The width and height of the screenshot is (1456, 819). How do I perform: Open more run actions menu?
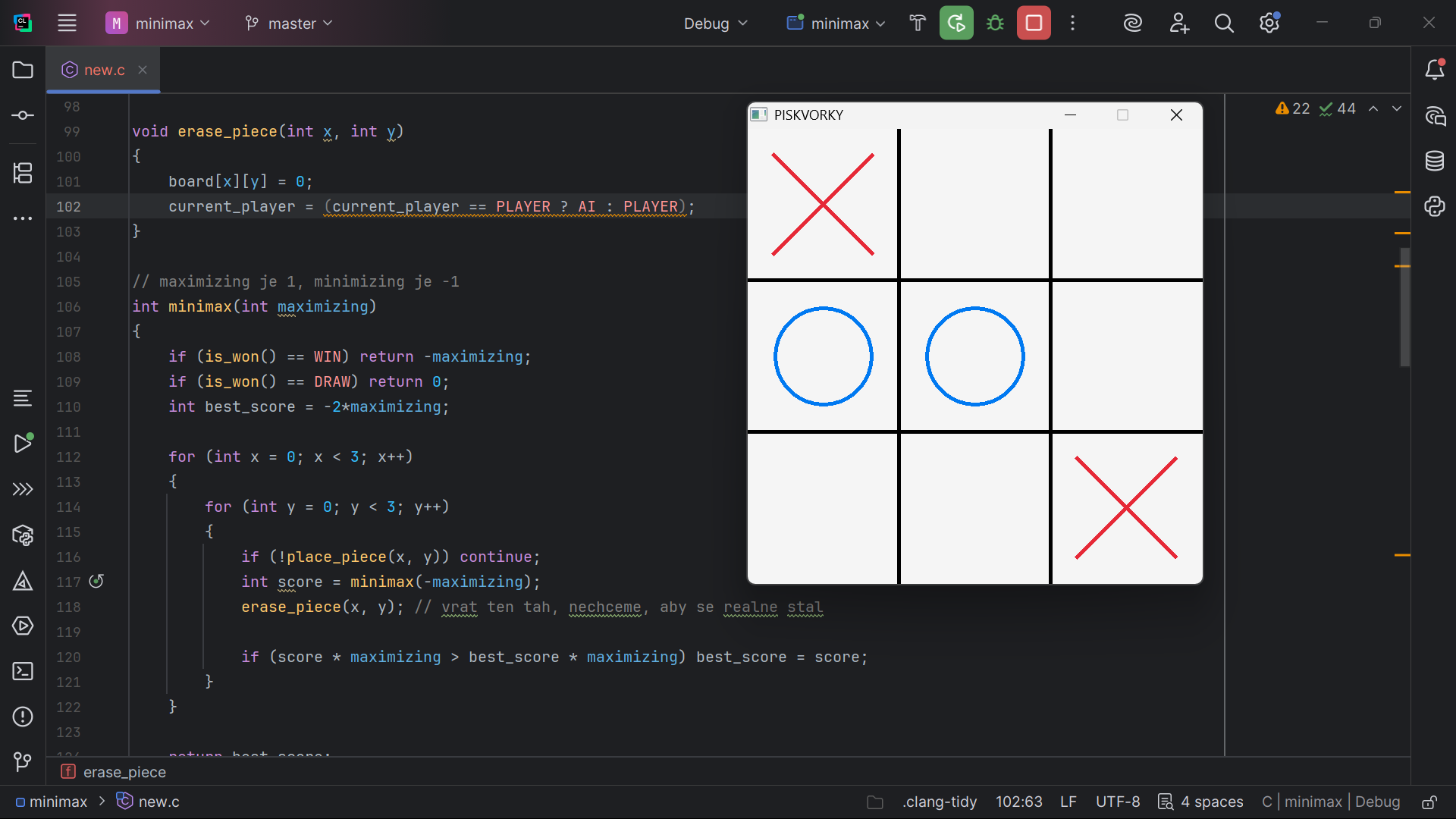(x=1072, y=23)
